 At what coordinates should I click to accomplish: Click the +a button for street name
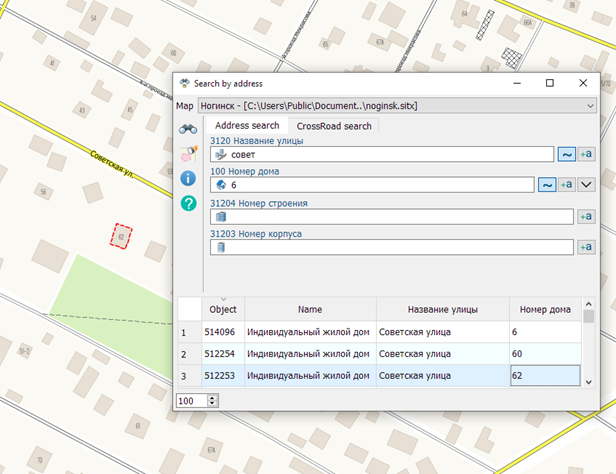587,154
